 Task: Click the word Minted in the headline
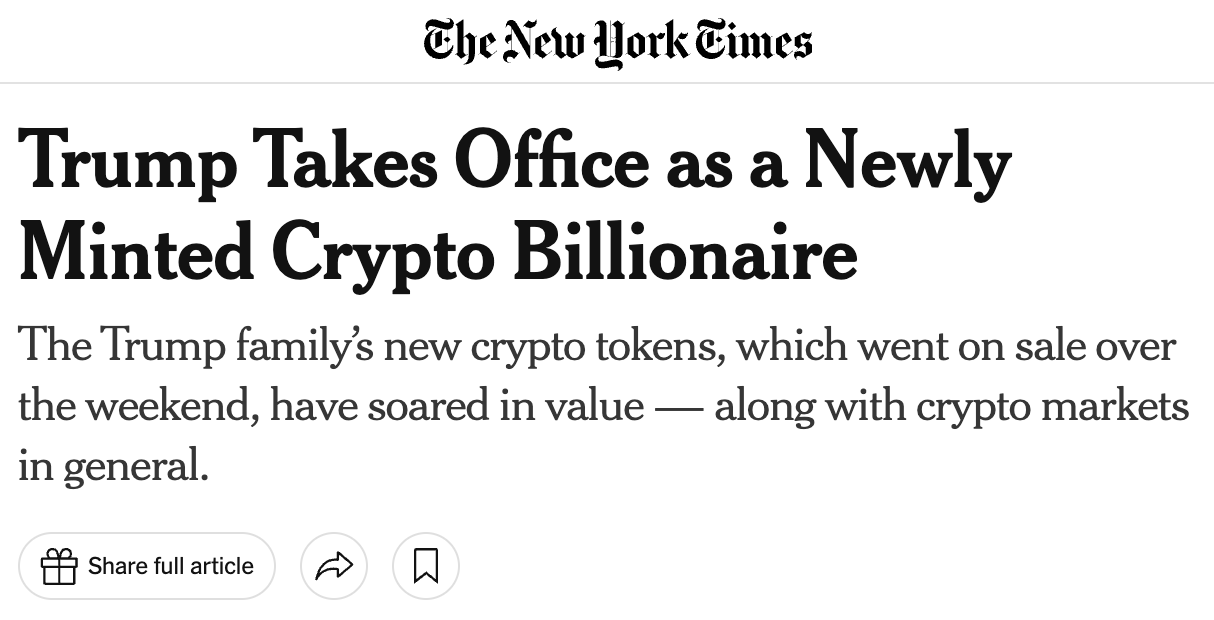pos(136,253)
